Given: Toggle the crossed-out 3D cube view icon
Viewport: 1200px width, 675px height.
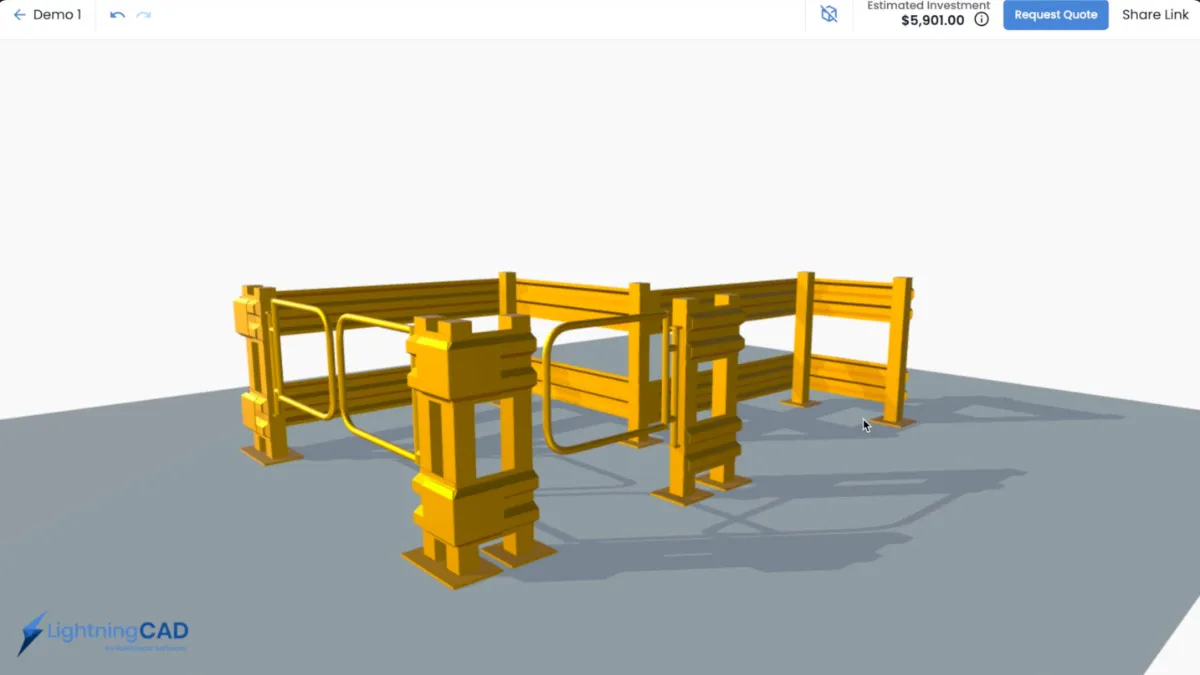Looking at the screenshot, I should coord(828,14).
